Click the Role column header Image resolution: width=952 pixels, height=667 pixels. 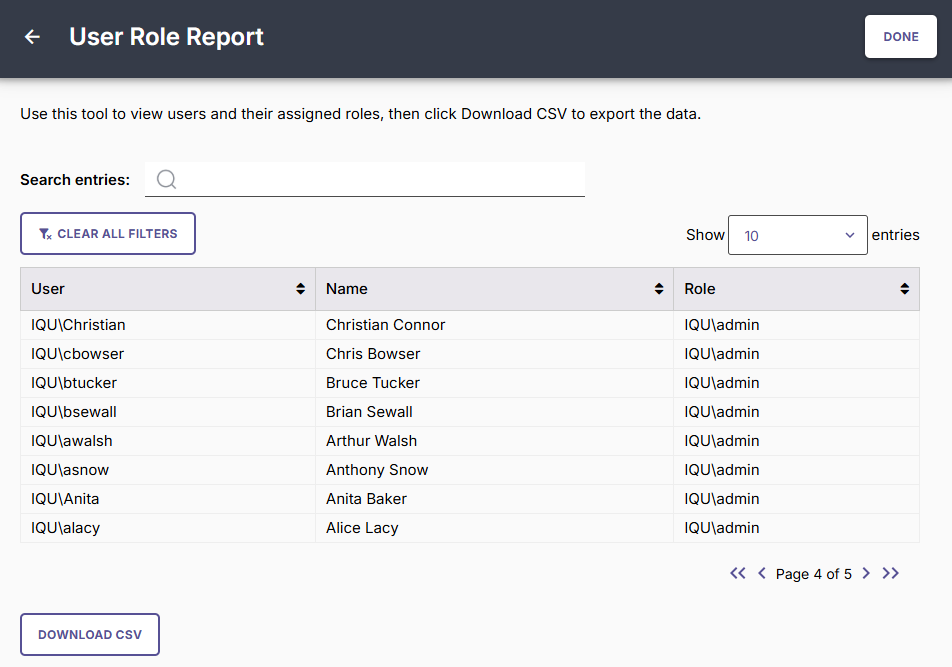tap(797, 289)
